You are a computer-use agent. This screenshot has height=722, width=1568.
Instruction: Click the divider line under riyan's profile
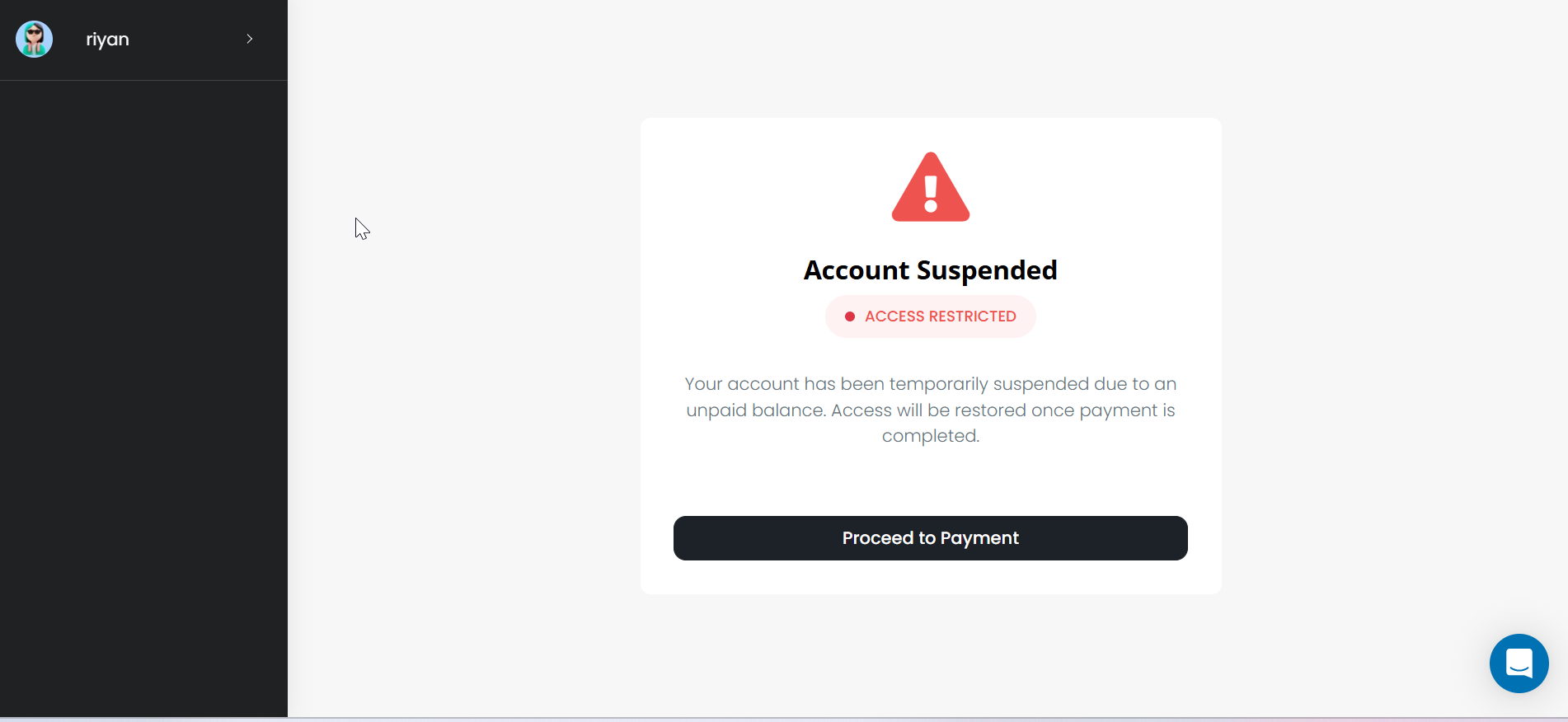pos(143,80)
